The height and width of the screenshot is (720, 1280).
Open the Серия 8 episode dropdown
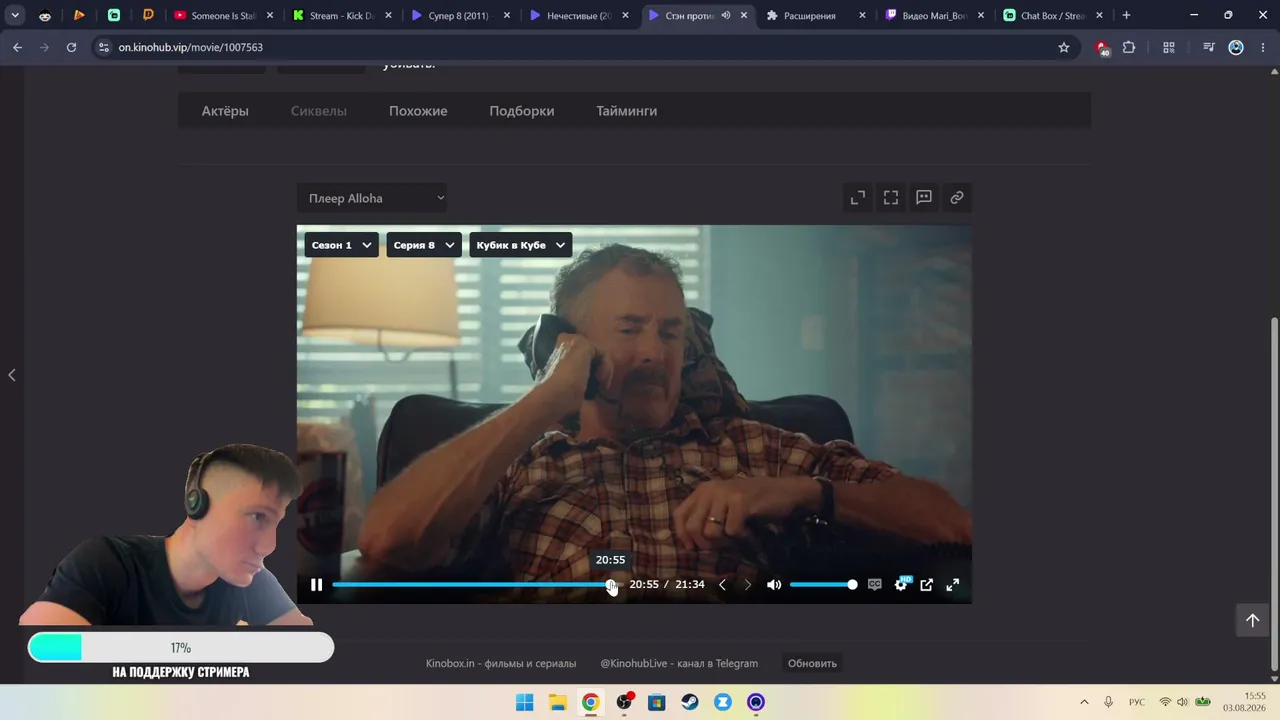point(424,245)
